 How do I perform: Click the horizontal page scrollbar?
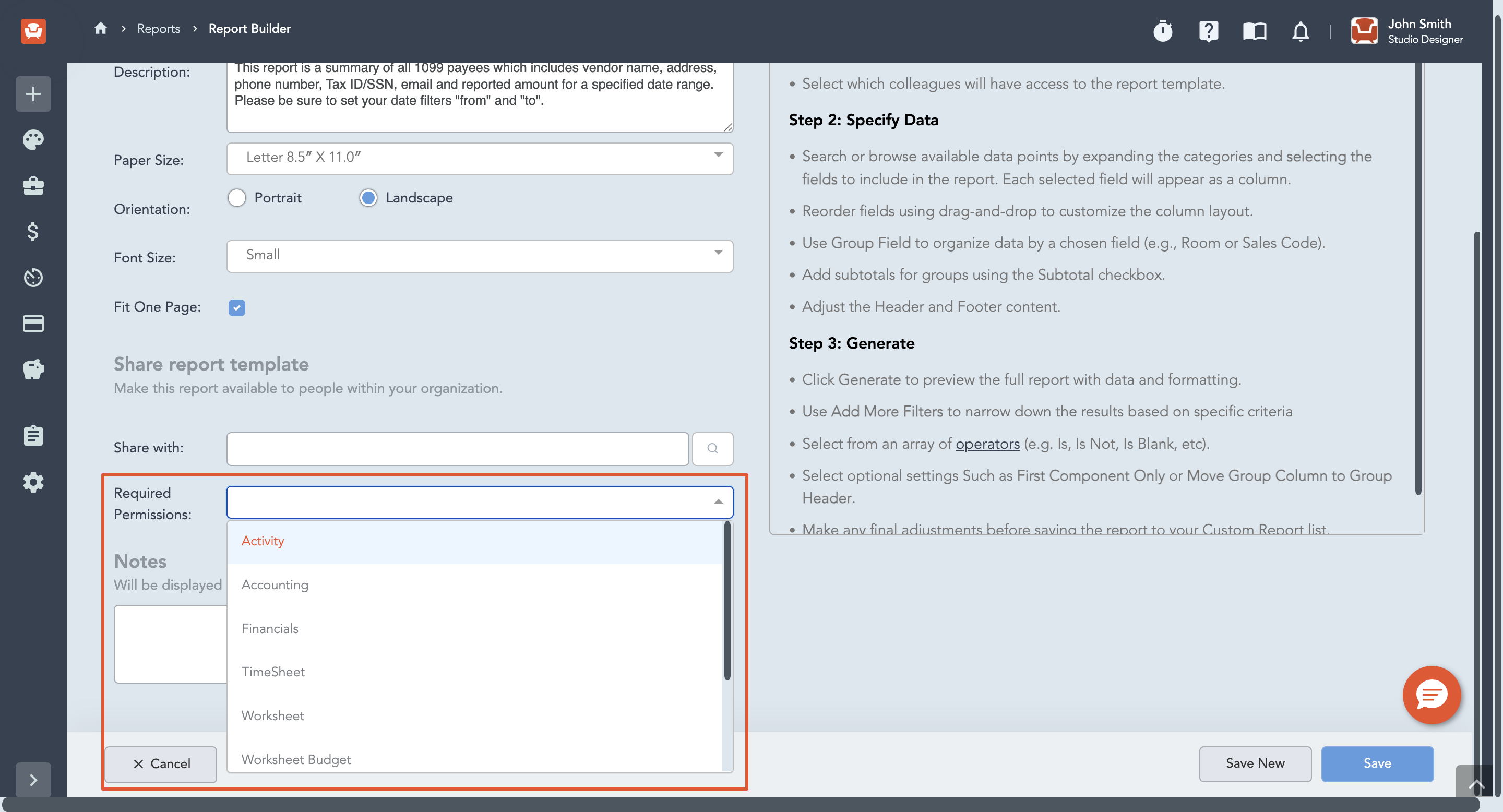[741, 805]
